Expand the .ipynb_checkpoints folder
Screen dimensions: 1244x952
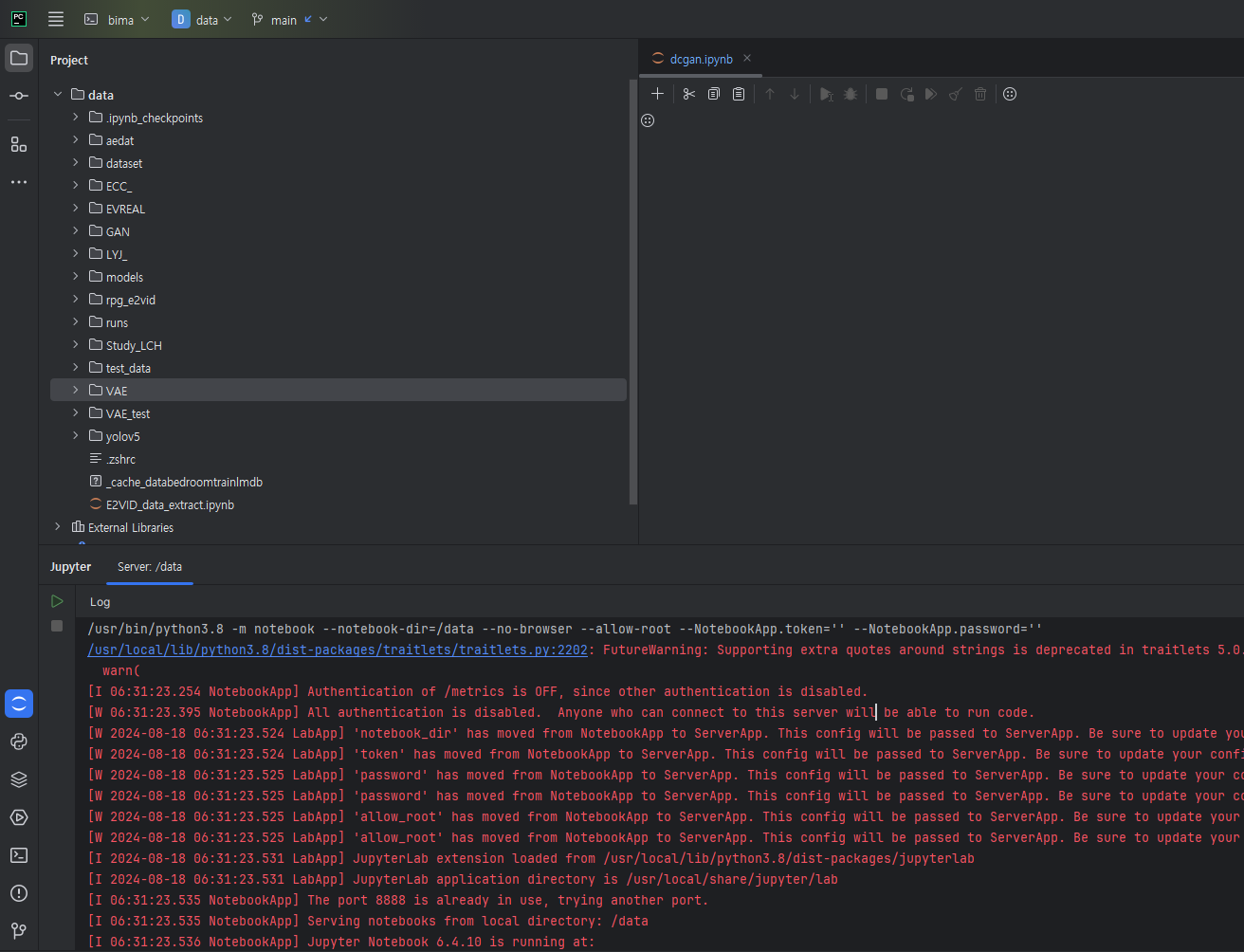point(76,118)
